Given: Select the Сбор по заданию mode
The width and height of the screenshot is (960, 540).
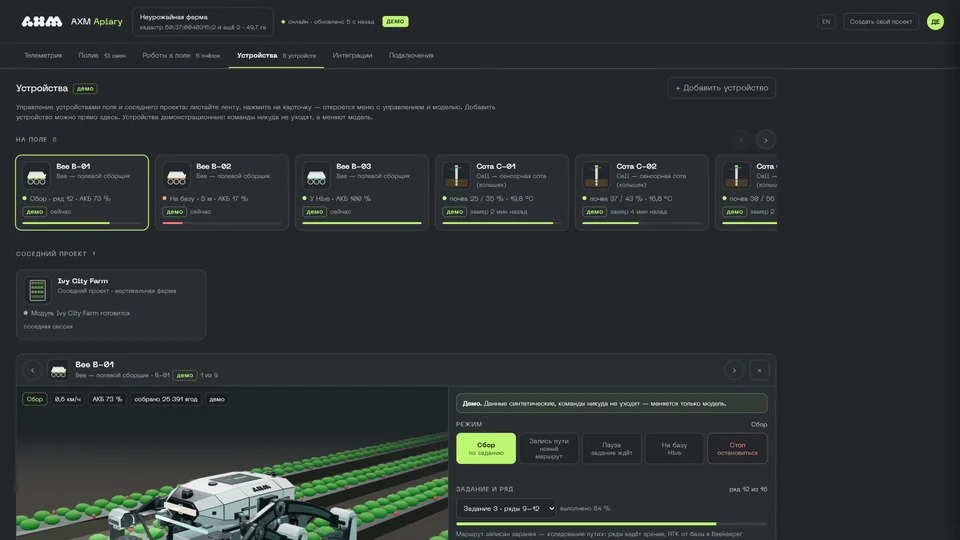Looking at the screenshot, I should tap(486, 448).
